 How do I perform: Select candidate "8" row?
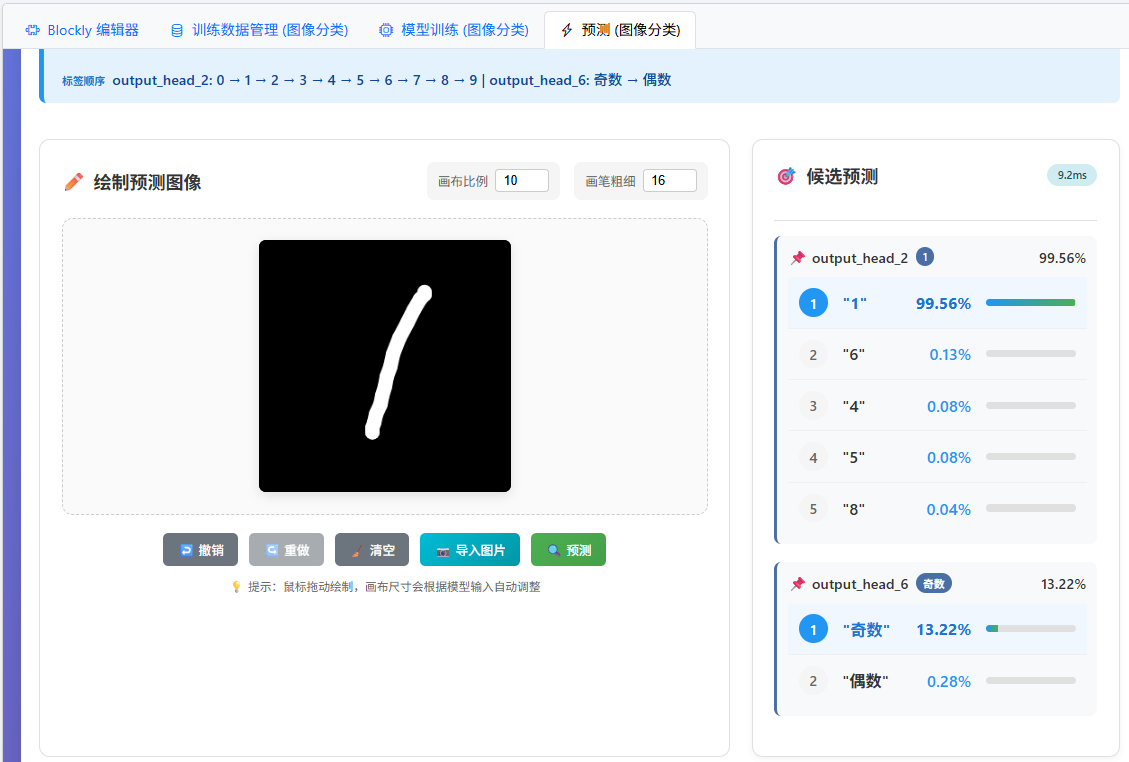(937, 509)
